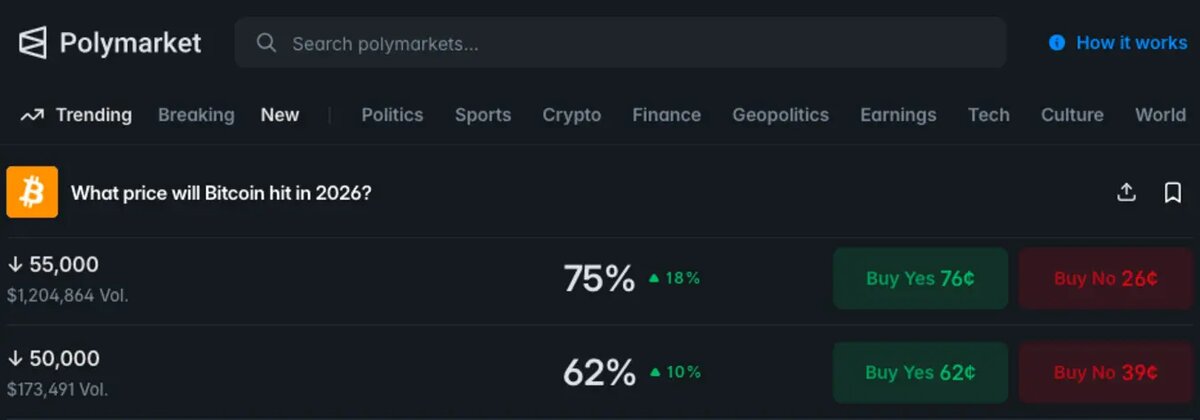Click Buy Yes 76¢ for 55,000
Screen dimensions: 1200x420
pos(920,278)
